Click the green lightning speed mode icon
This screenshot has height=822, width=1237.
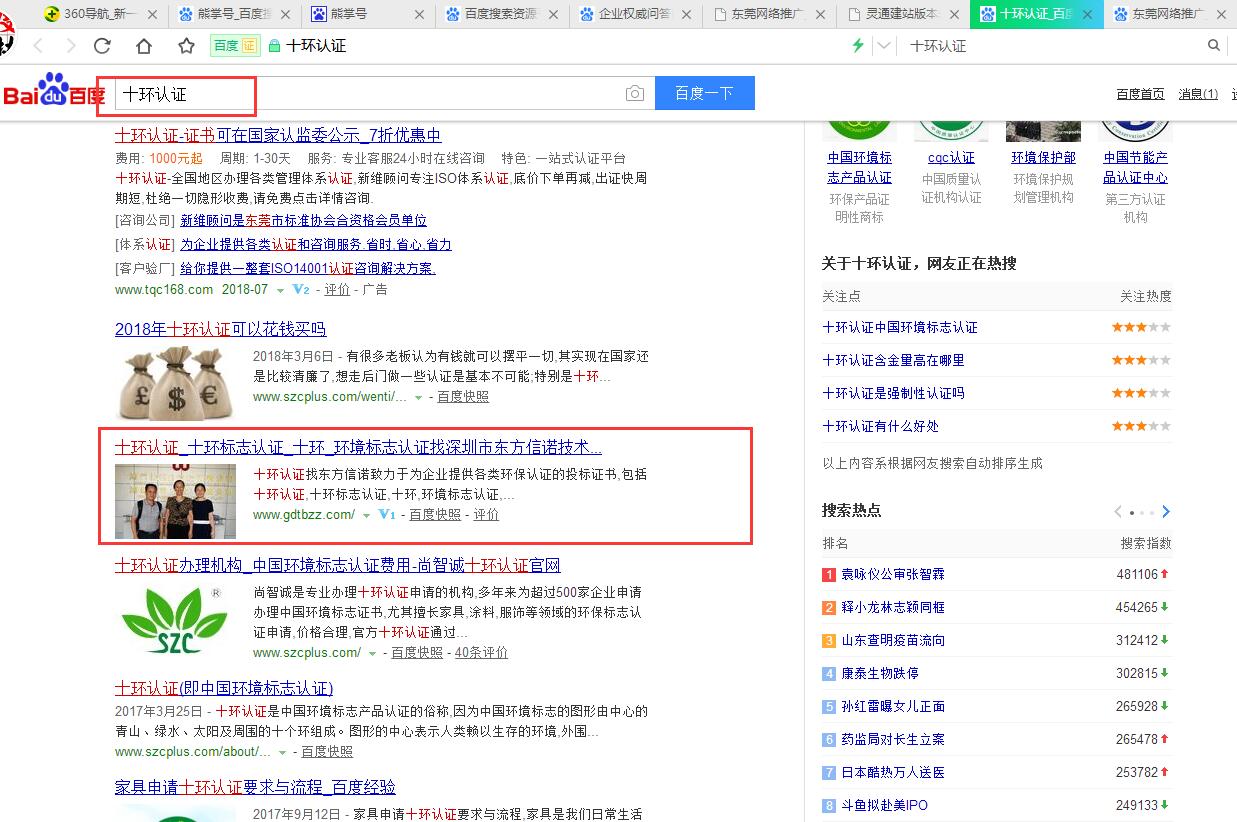point(857,46)
